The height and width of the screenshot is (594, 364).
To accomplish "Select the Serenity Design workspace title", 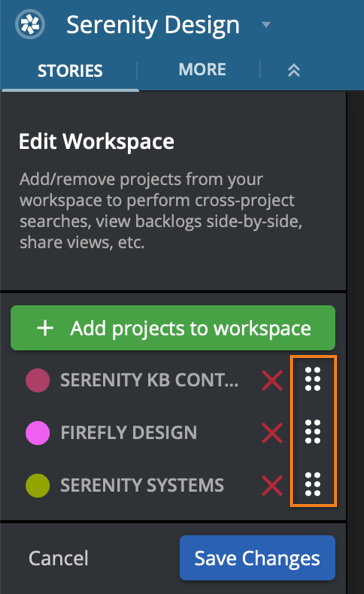I will click(x=153, y=25).
